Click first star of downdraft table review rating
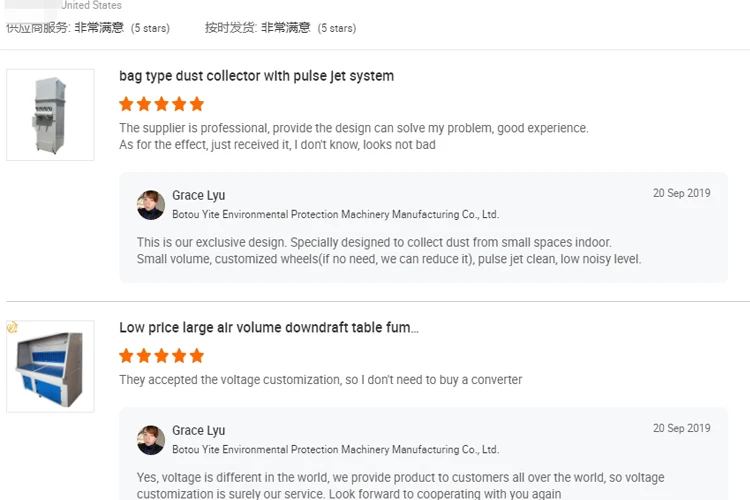Viewport: 750px width, 500px height. 126,356
